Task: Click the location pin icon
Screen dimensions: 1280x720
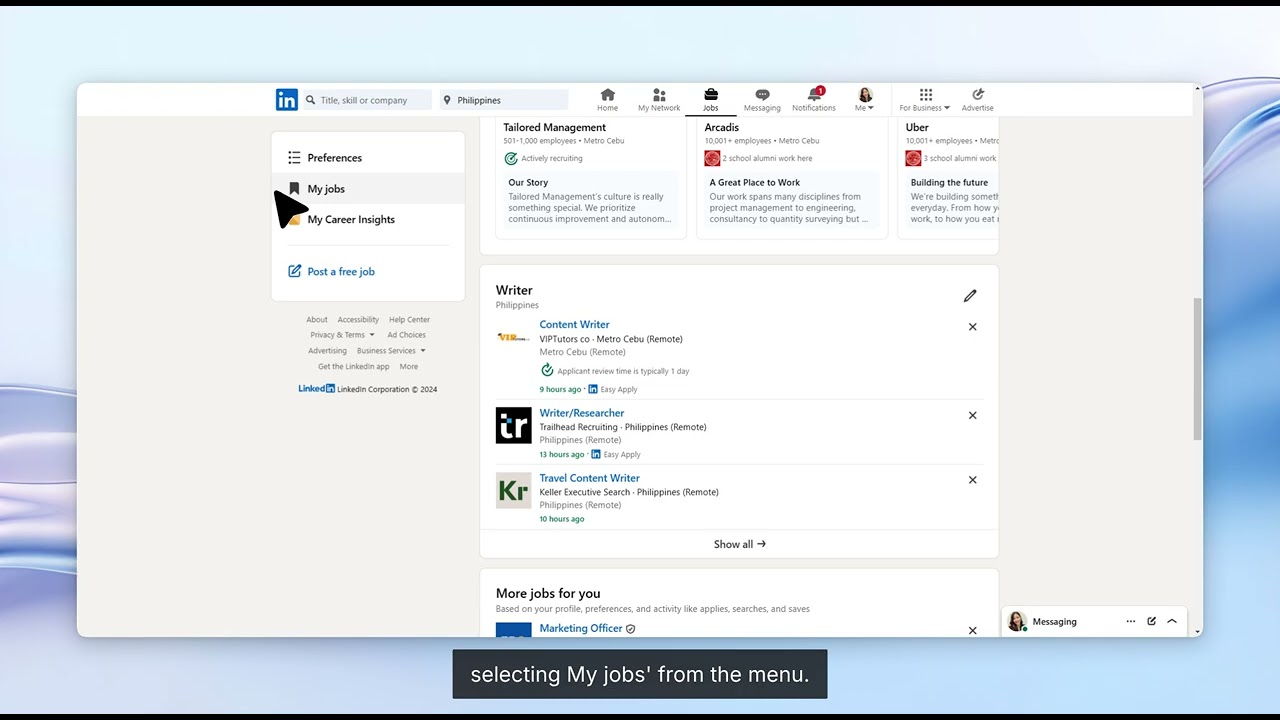Action: coord(447,100)
